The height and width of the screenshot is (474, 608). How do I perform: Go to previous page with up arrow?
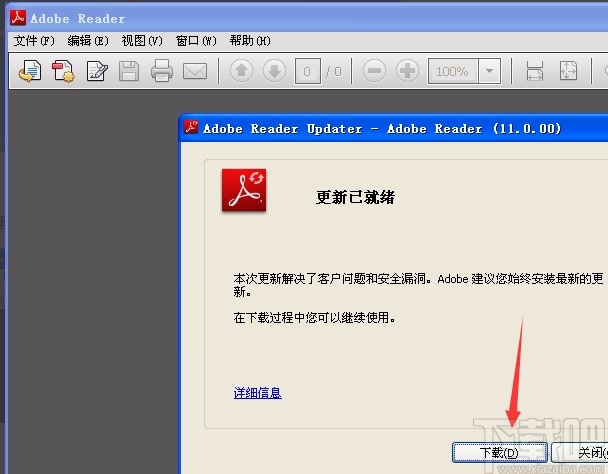coord(242,71)
